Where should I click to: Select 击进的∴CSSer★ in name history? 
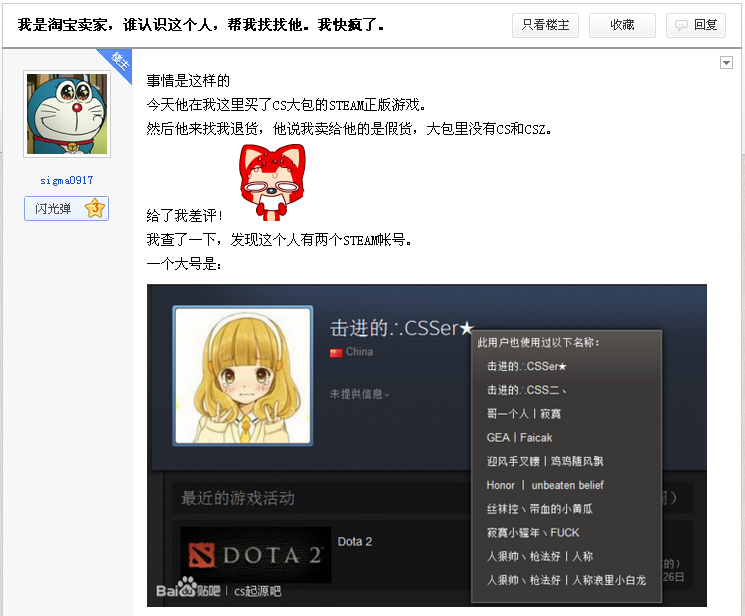(x=526, y=366)
